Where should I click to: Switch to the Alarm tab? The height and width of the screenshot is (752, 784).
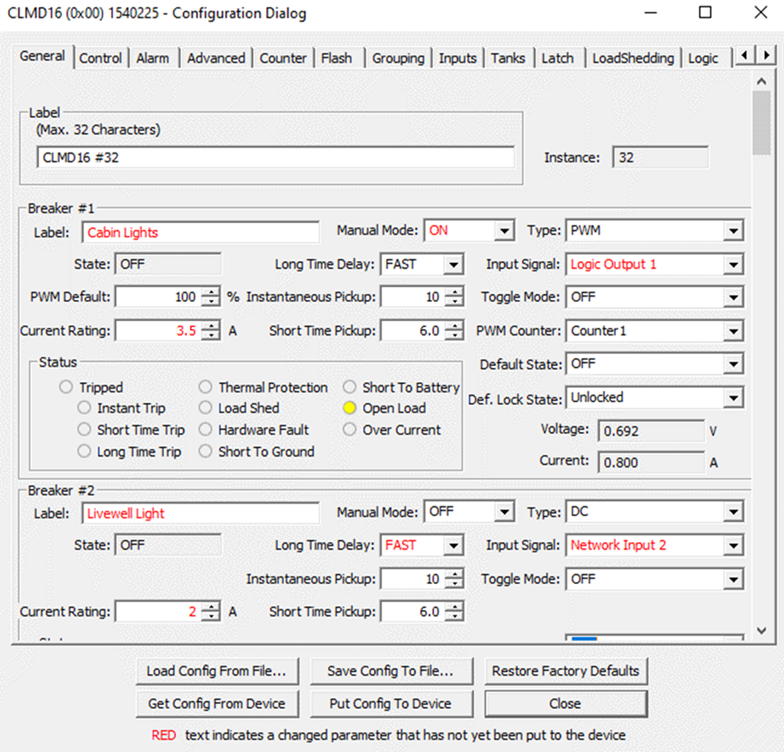[x=153, y=58]
